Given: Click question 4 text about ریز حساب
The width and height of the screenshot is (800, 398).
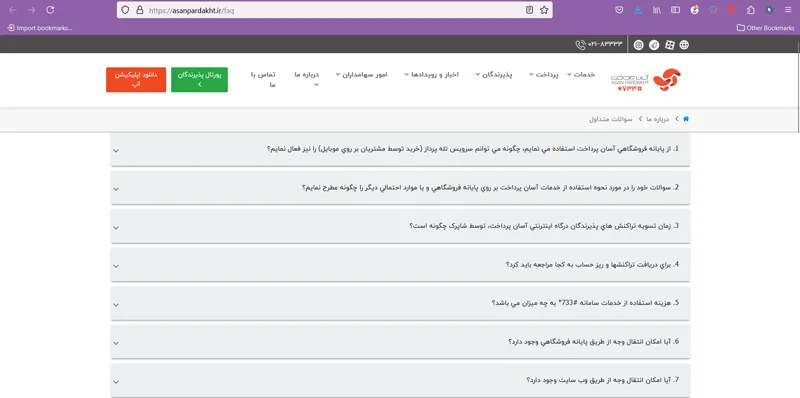Looking at the screenshot, I should [x=592, y=264].
